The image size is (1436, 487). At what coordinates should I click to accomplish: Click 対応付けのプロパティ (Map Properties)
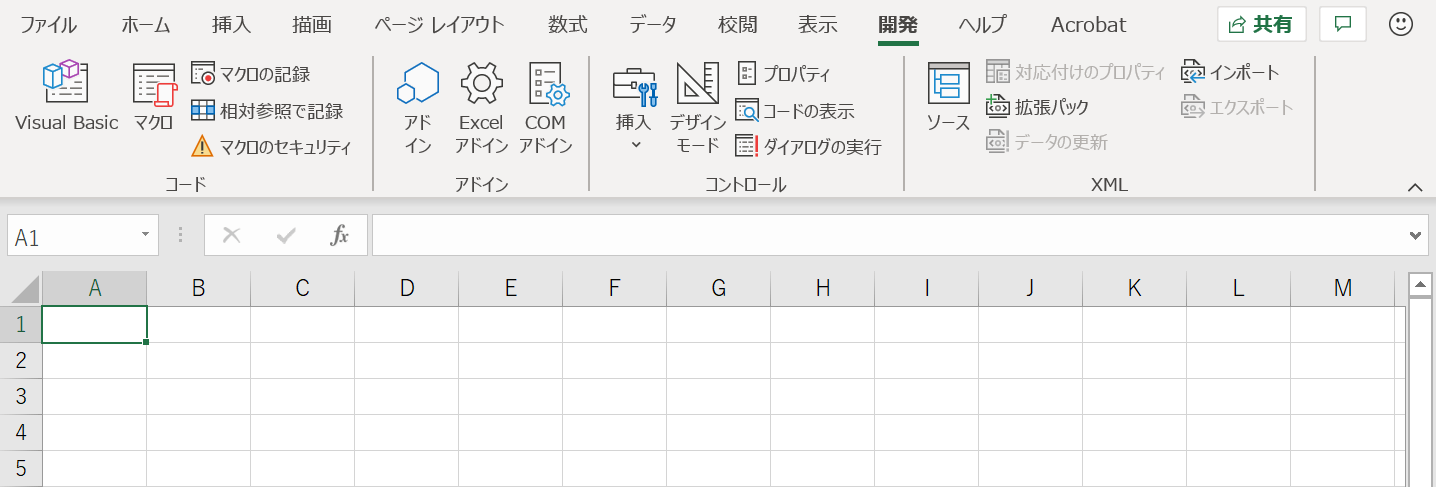[1076, 71]
